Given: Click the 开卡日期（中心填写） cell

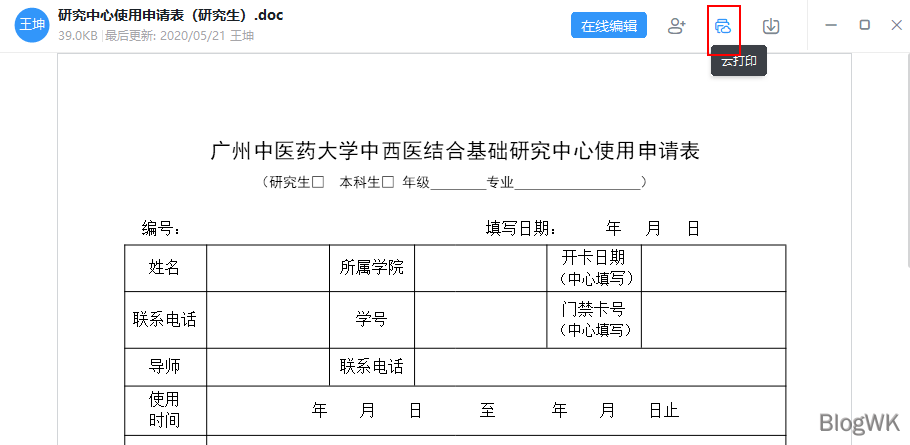Looking at the screenshot, I should pos(594,268).
